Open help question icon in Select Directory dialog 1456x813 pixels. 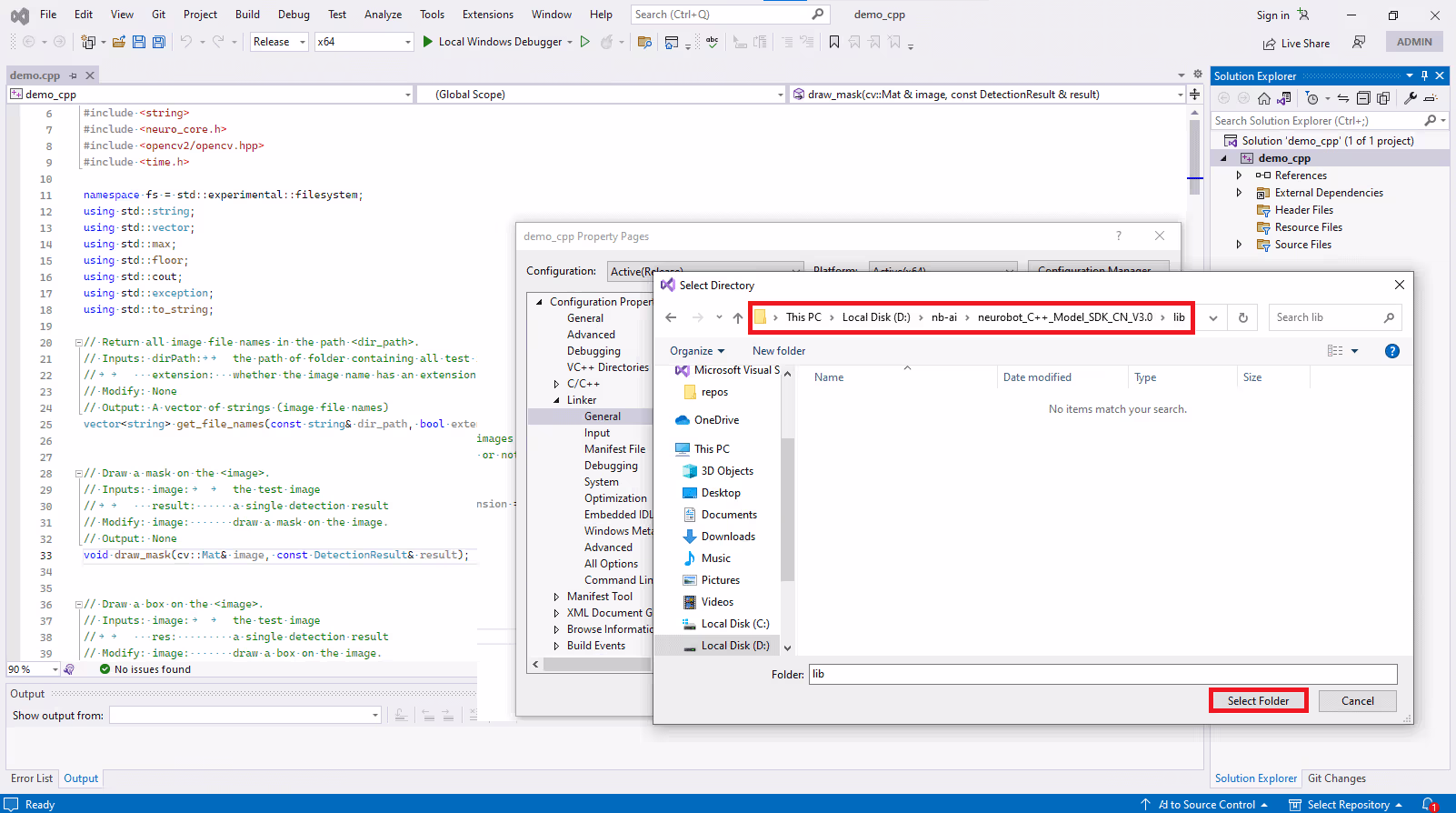coord(1391,351)
